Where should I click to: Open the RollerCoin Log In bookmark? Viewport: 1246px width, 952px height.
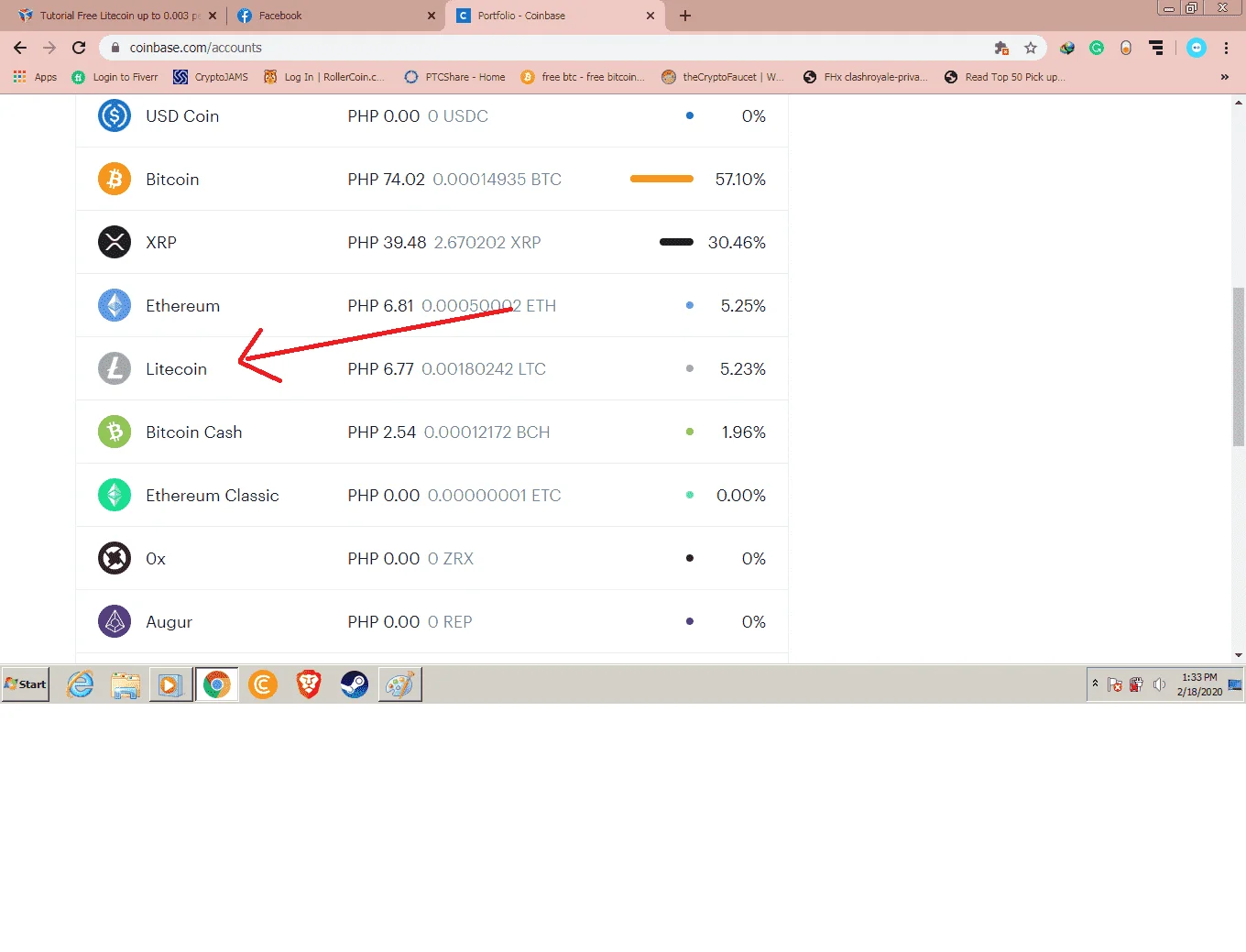click(324, 77)
